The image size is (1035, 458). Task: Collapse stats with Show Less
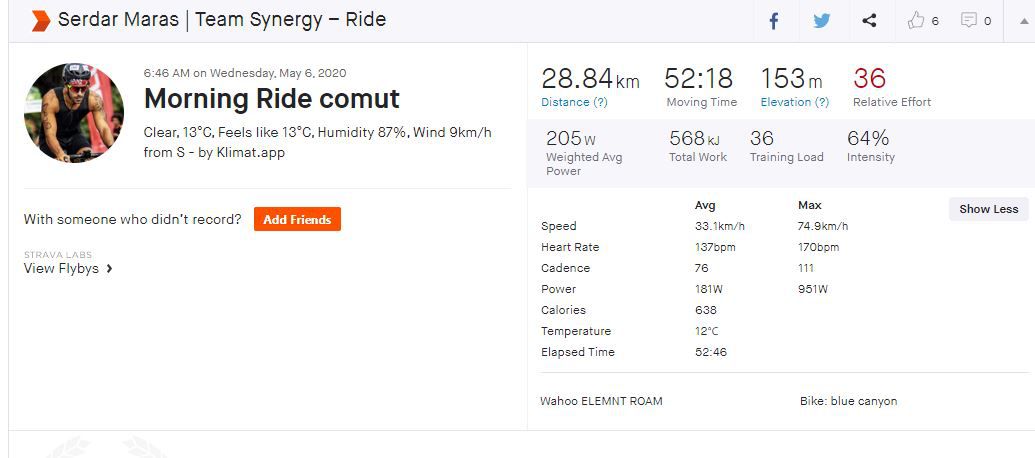[988, 209]
